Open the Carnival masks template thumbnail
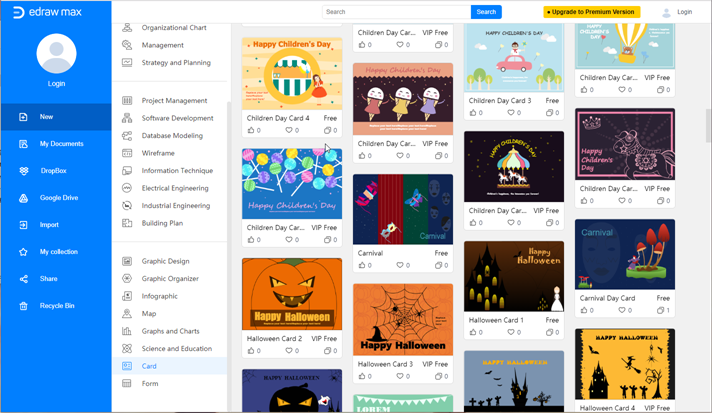 click(x=403, y=209)
